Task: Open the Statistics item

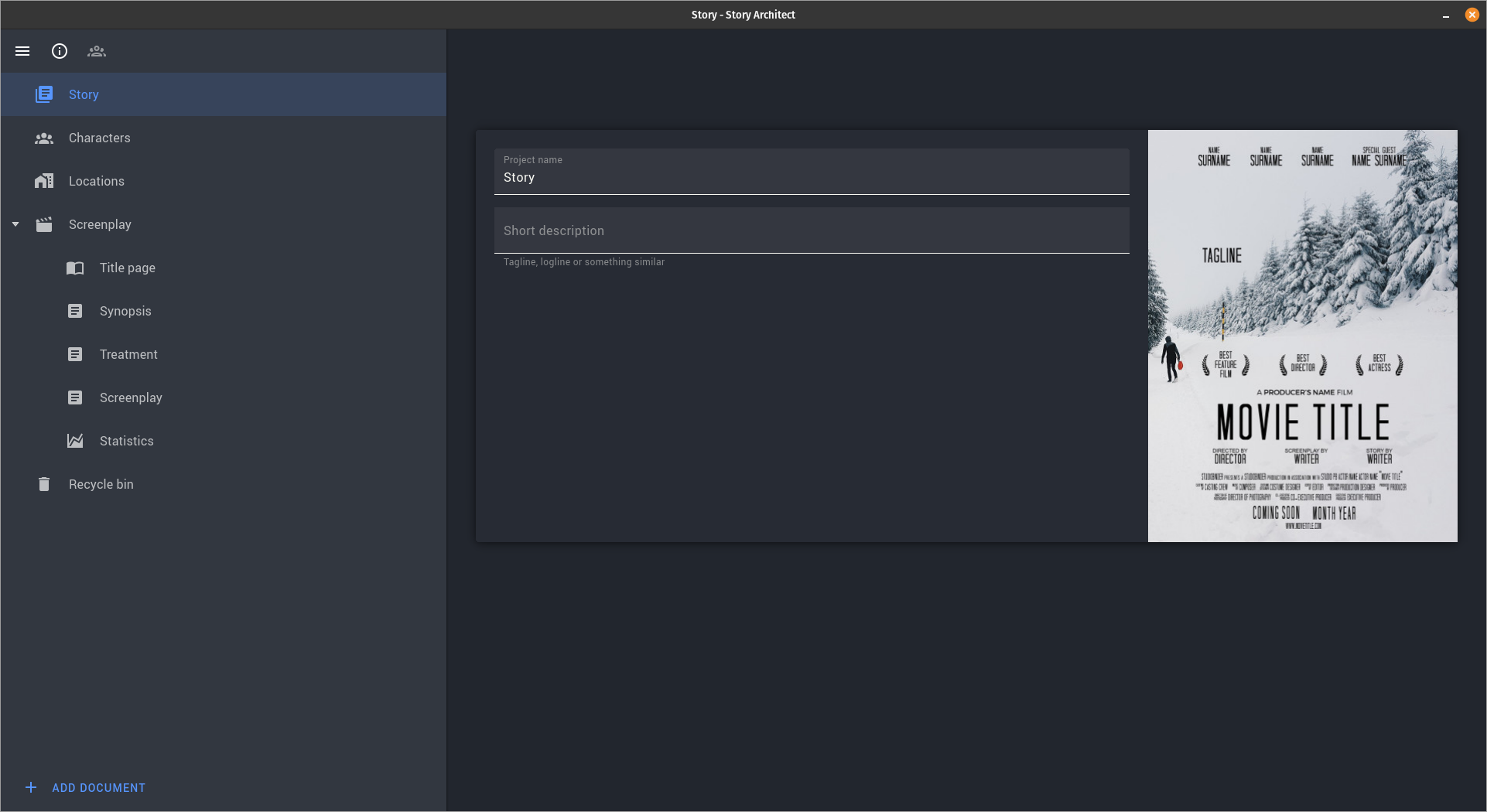Action: [224, 441]
